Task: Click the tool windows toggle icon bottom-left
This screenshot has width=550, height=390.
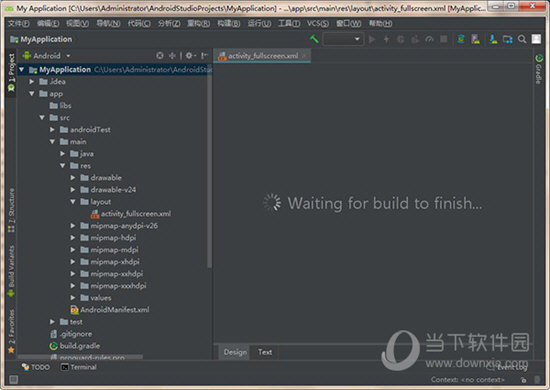Action: [x=13, y=379]
